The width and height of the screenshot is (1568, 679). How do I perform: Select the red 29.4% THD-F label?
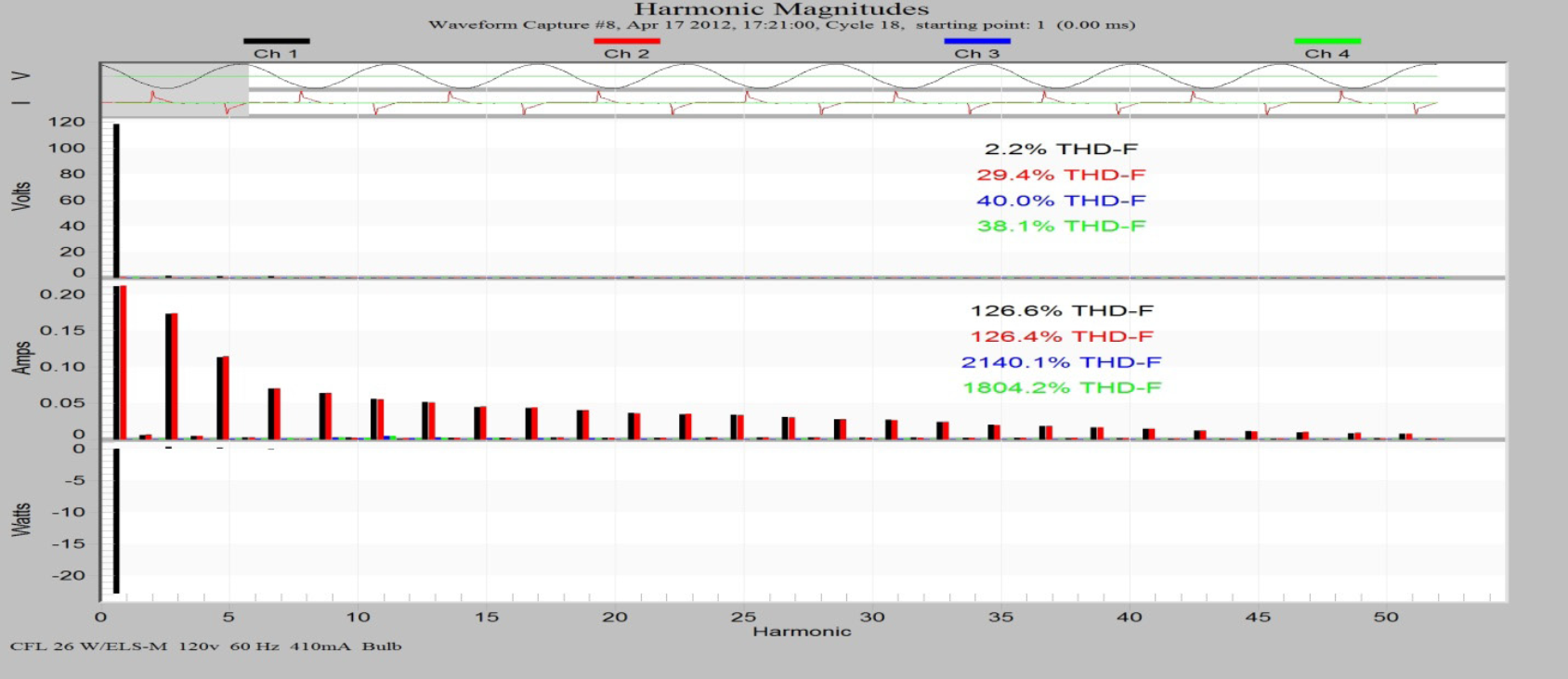pyautogui.click(x=1061, y=175)
